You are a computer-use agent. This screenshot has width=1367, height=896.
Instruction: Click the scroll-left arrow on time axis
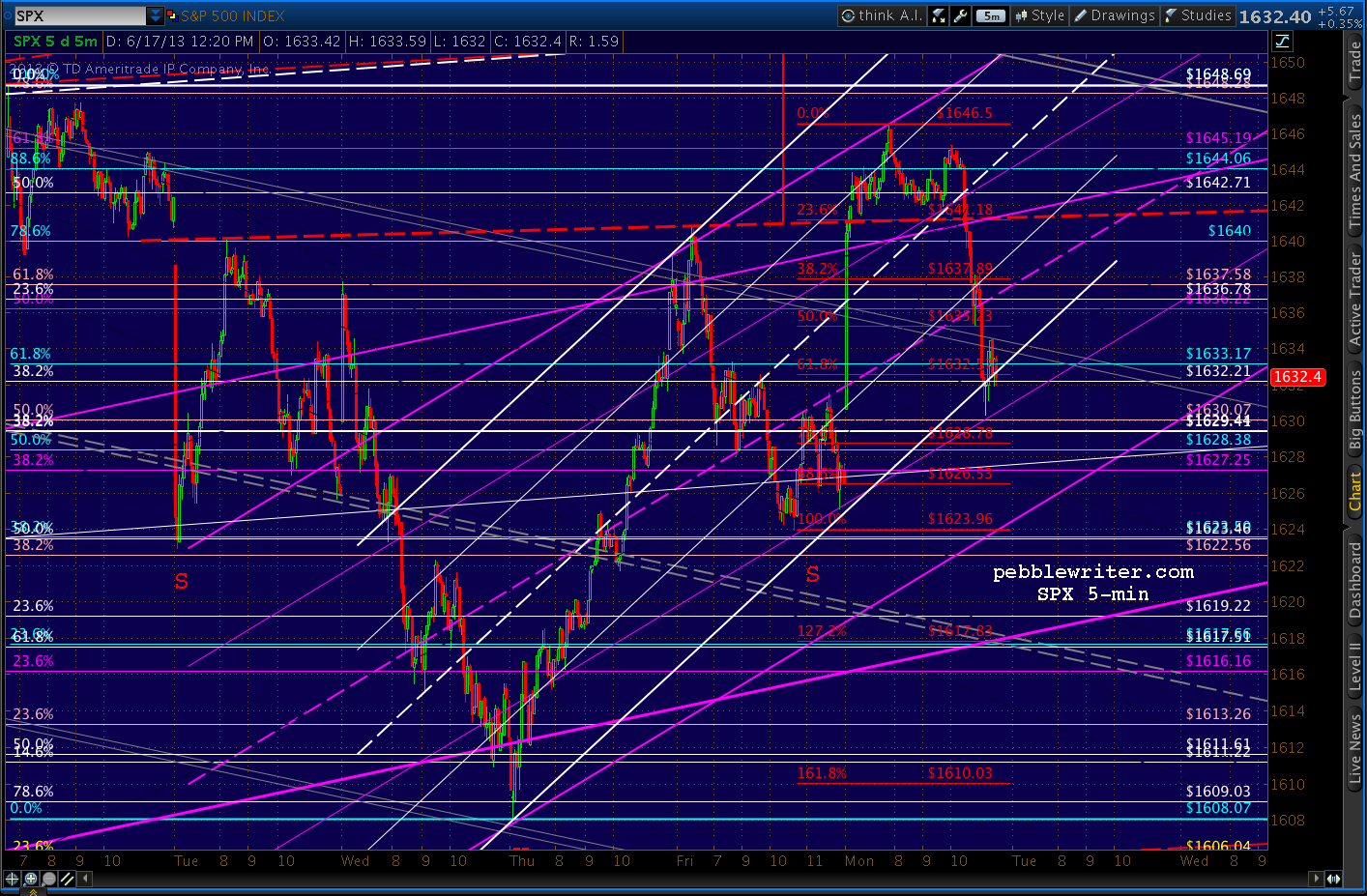coord(85,879)
